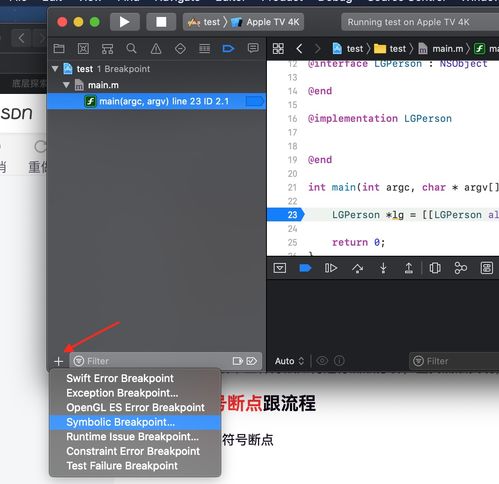Toggle the breakpoint indicator on main(argc, argv) row
The height and width of the screenshot is (484, 499).
[255, 101]
